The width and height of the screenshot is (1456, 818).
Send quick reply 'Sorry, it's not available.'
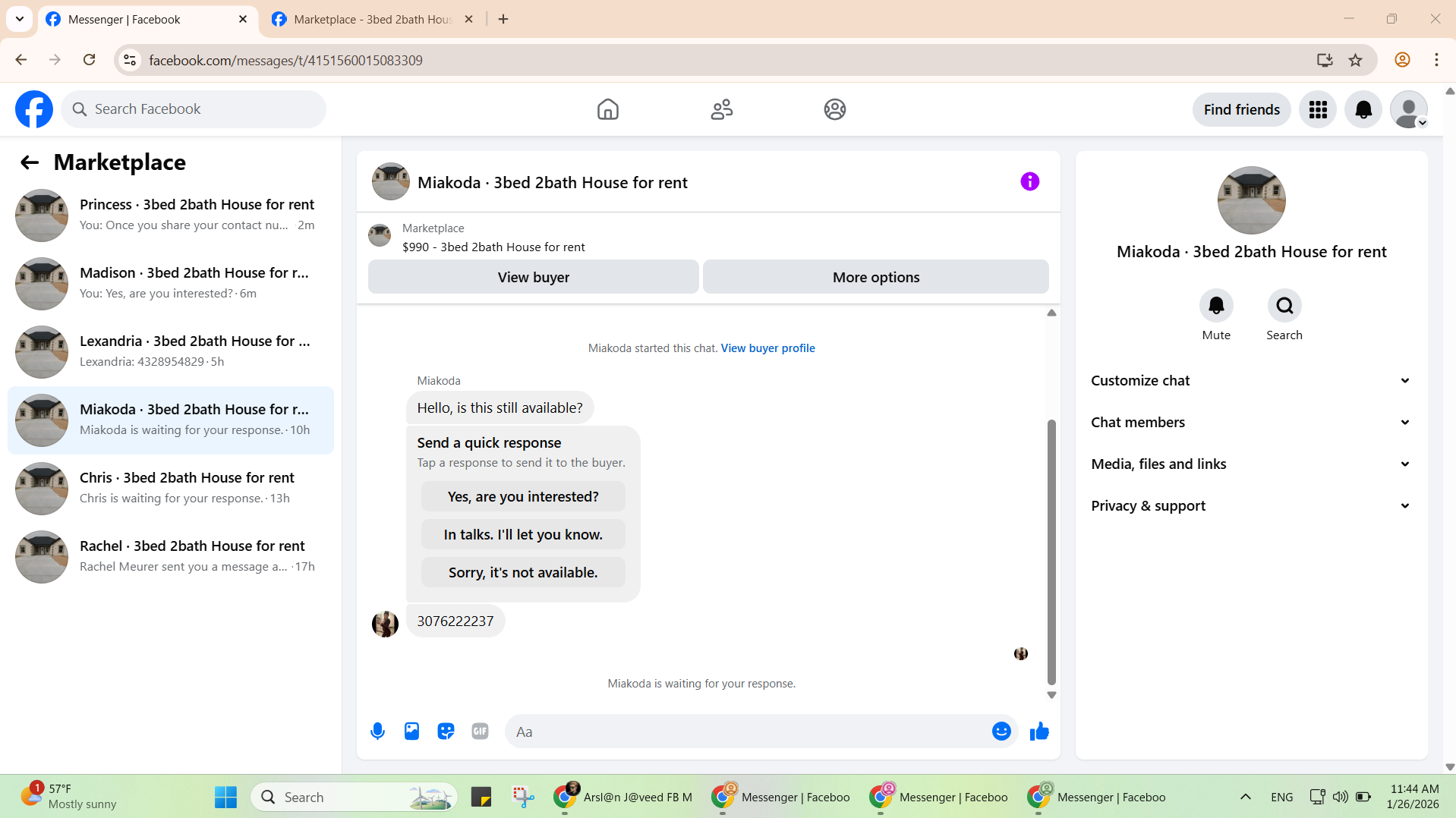point(523,573)
